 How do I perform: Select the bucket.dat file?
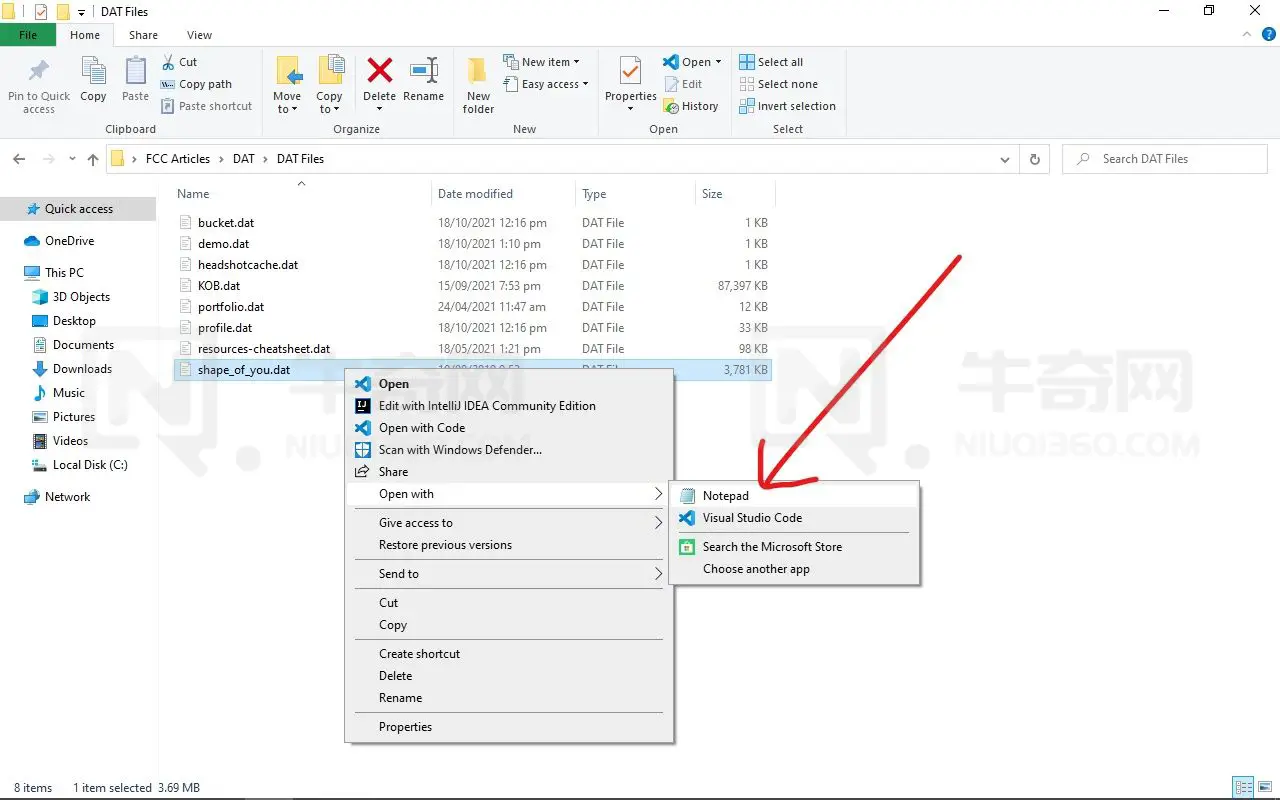point(226,223)
